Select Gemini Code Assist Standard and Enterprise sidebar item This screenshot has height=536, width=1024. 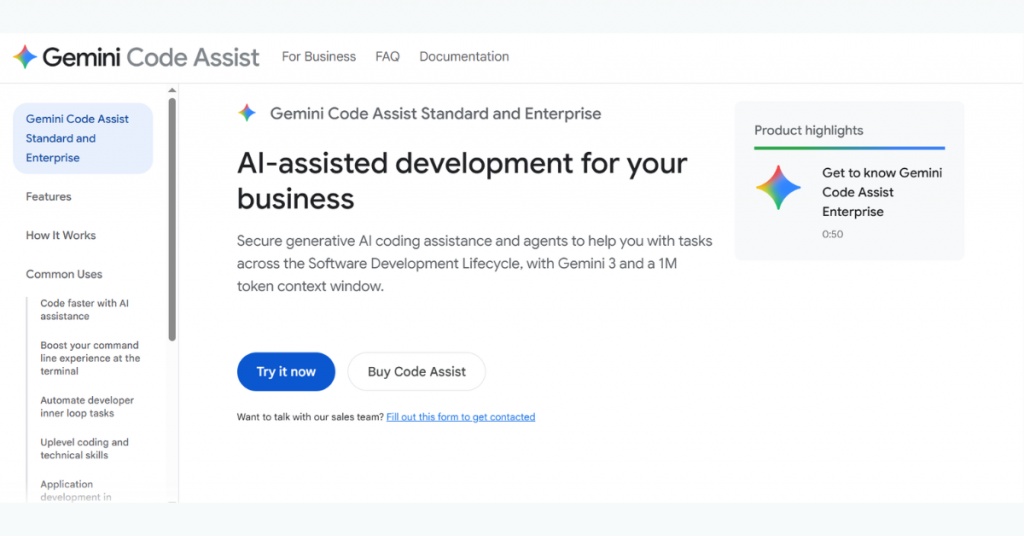(x=83, y=138)
